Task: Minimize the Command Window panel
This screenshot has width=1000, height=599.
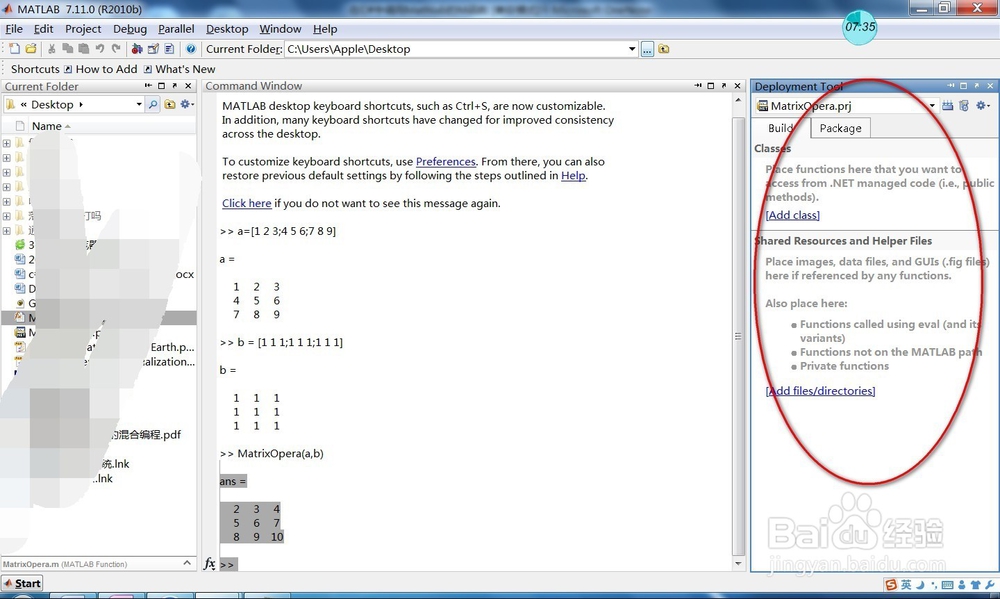Action: pos(698,85)
